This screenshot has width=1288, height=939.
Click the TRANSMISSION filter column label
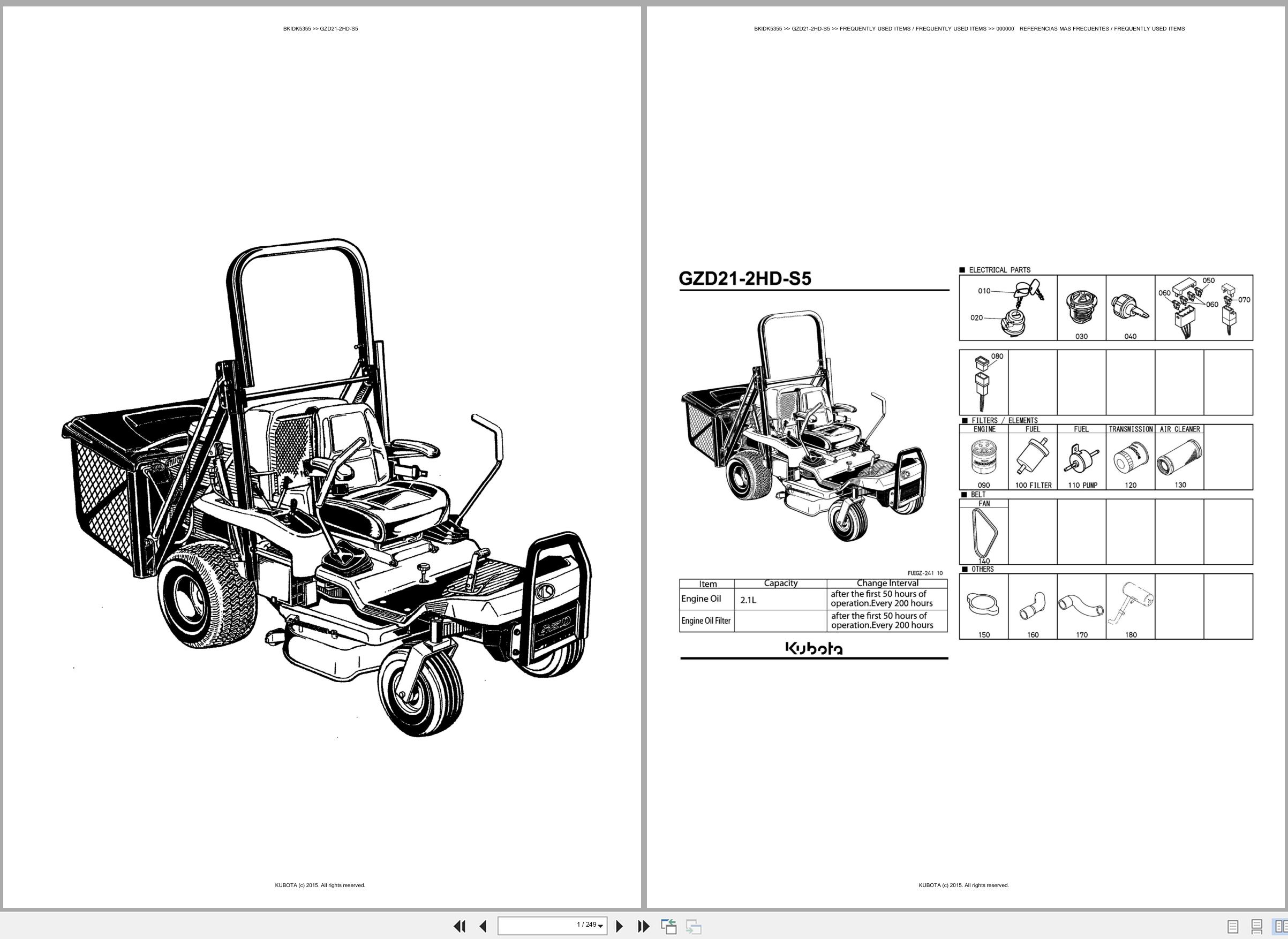click(1131, 429)
